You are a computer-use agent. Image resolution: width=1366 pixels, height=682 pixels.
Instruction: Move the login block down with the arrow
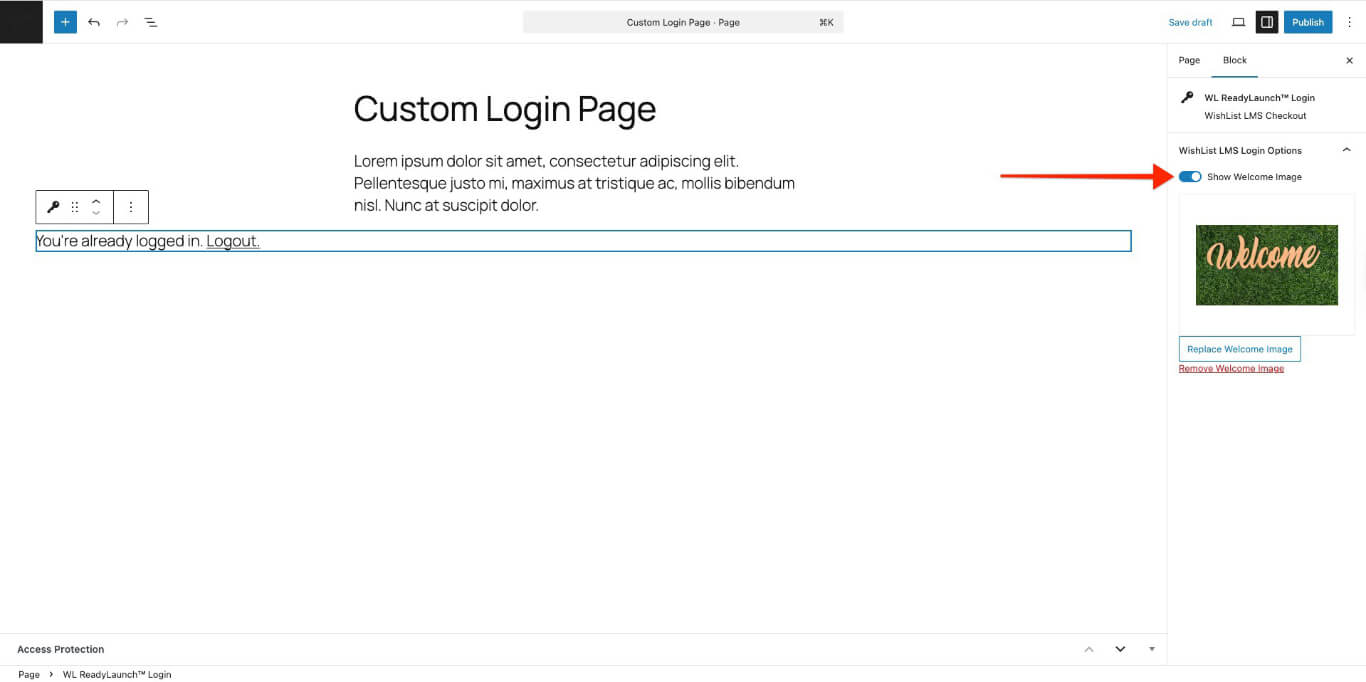coord(96,213)
